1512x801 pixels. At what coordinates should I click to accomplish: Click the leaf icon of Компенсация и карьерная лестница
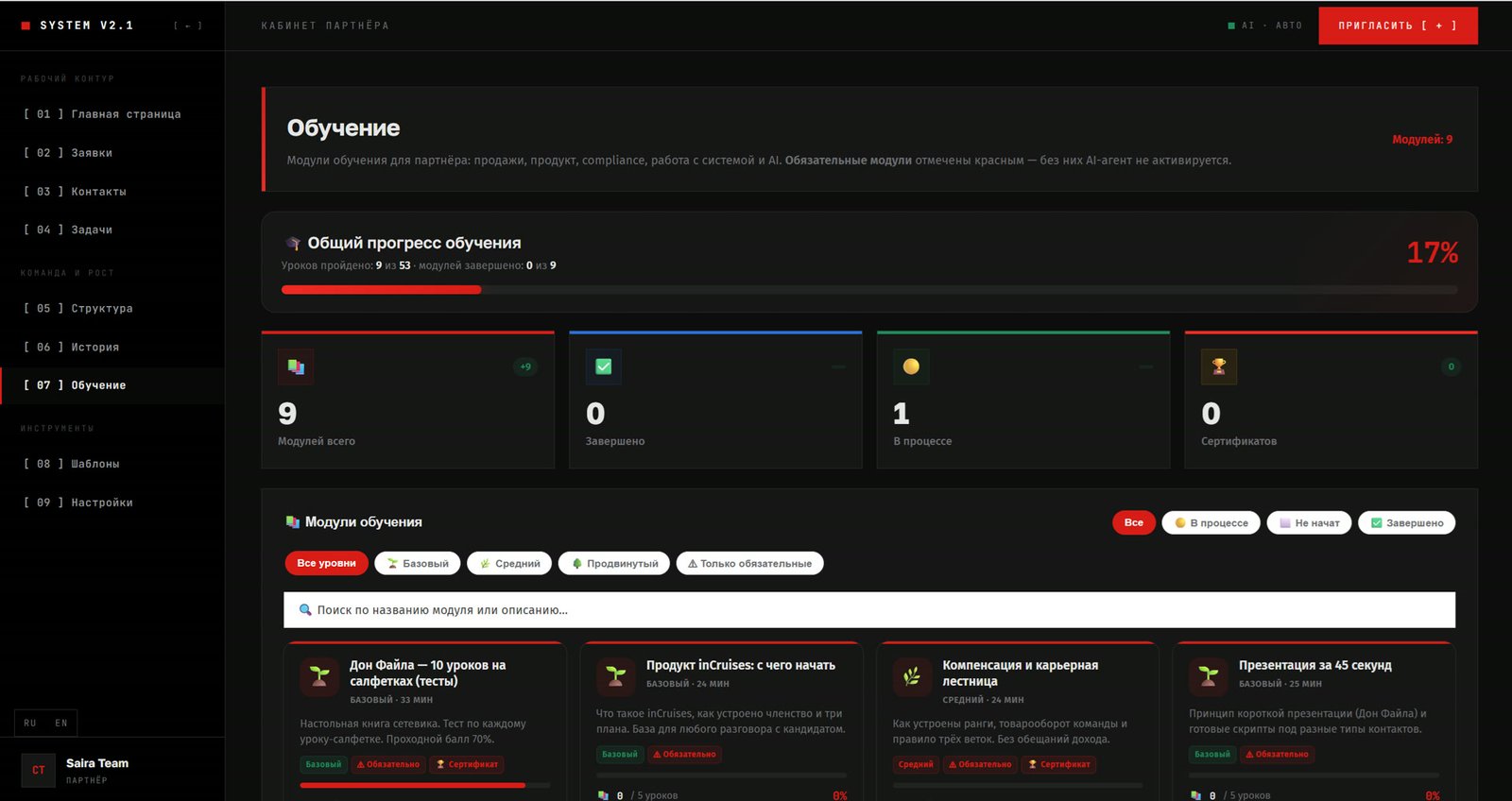tap(912, 676)
